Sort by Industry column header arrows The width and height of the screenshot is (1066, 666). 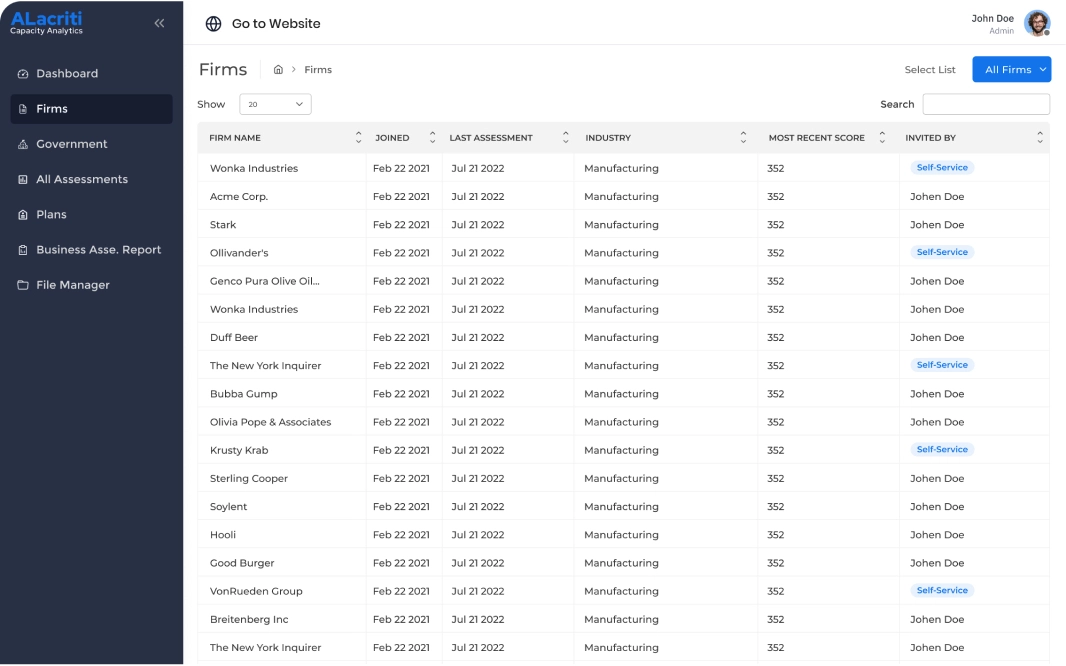pyautogui.click(x=743, y=138)
